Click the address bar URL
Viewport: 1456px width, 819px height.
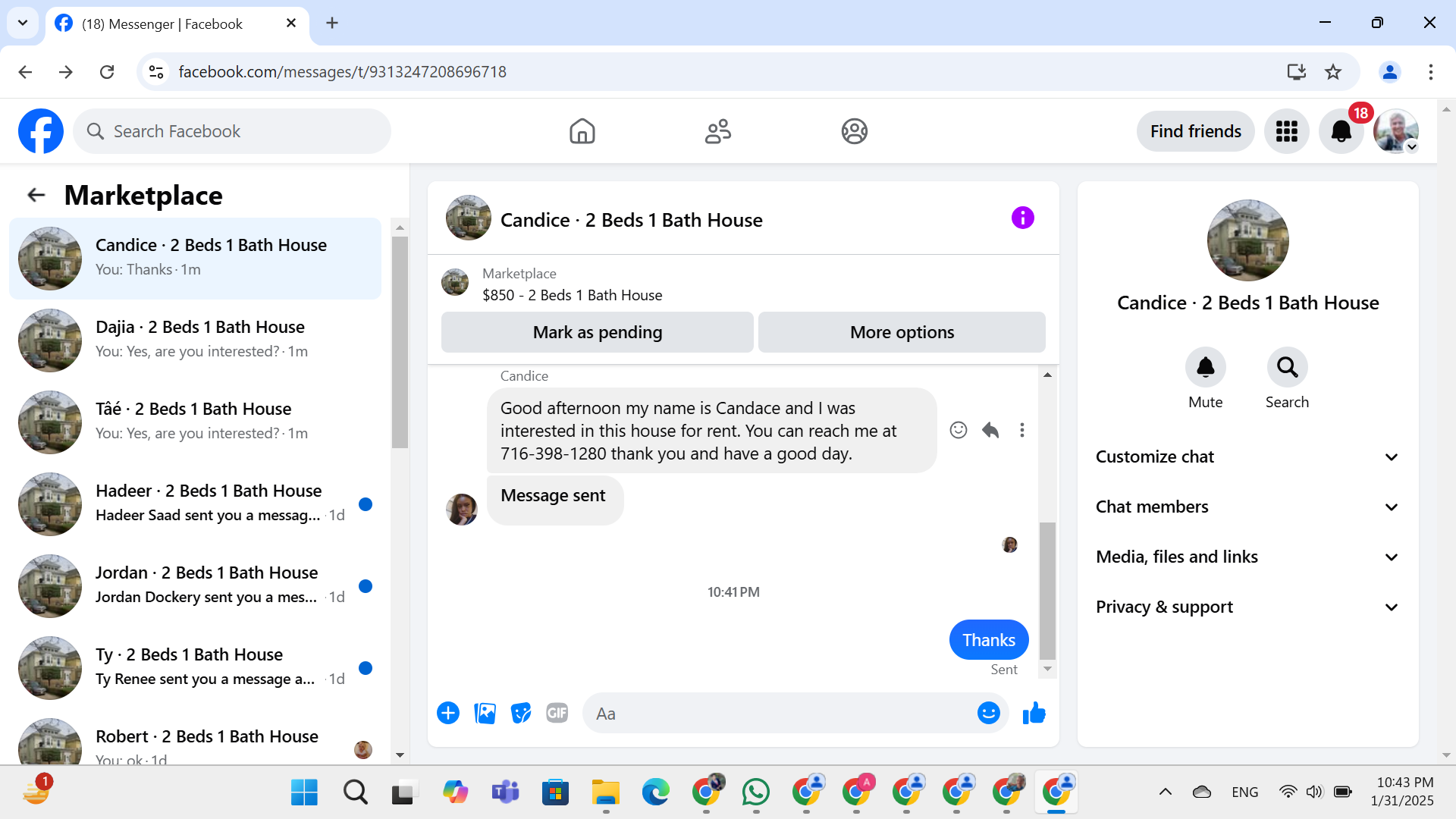coord(342,72)
